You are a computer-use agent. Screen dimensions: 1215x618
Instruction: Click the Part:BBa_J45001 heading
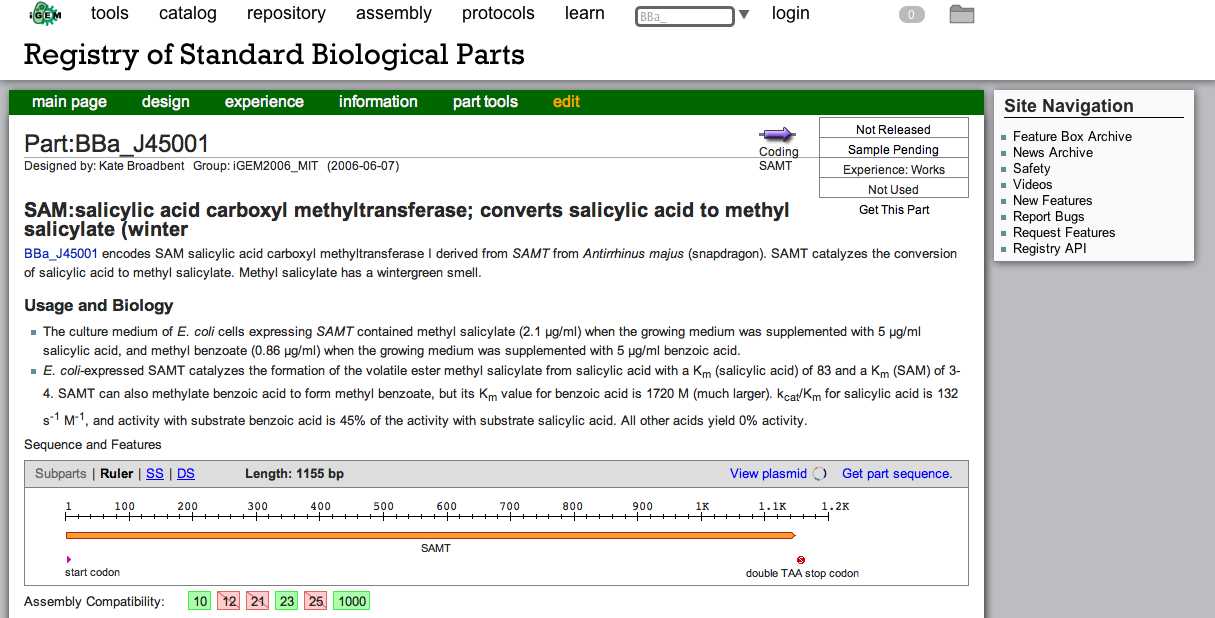pos(117,144)
